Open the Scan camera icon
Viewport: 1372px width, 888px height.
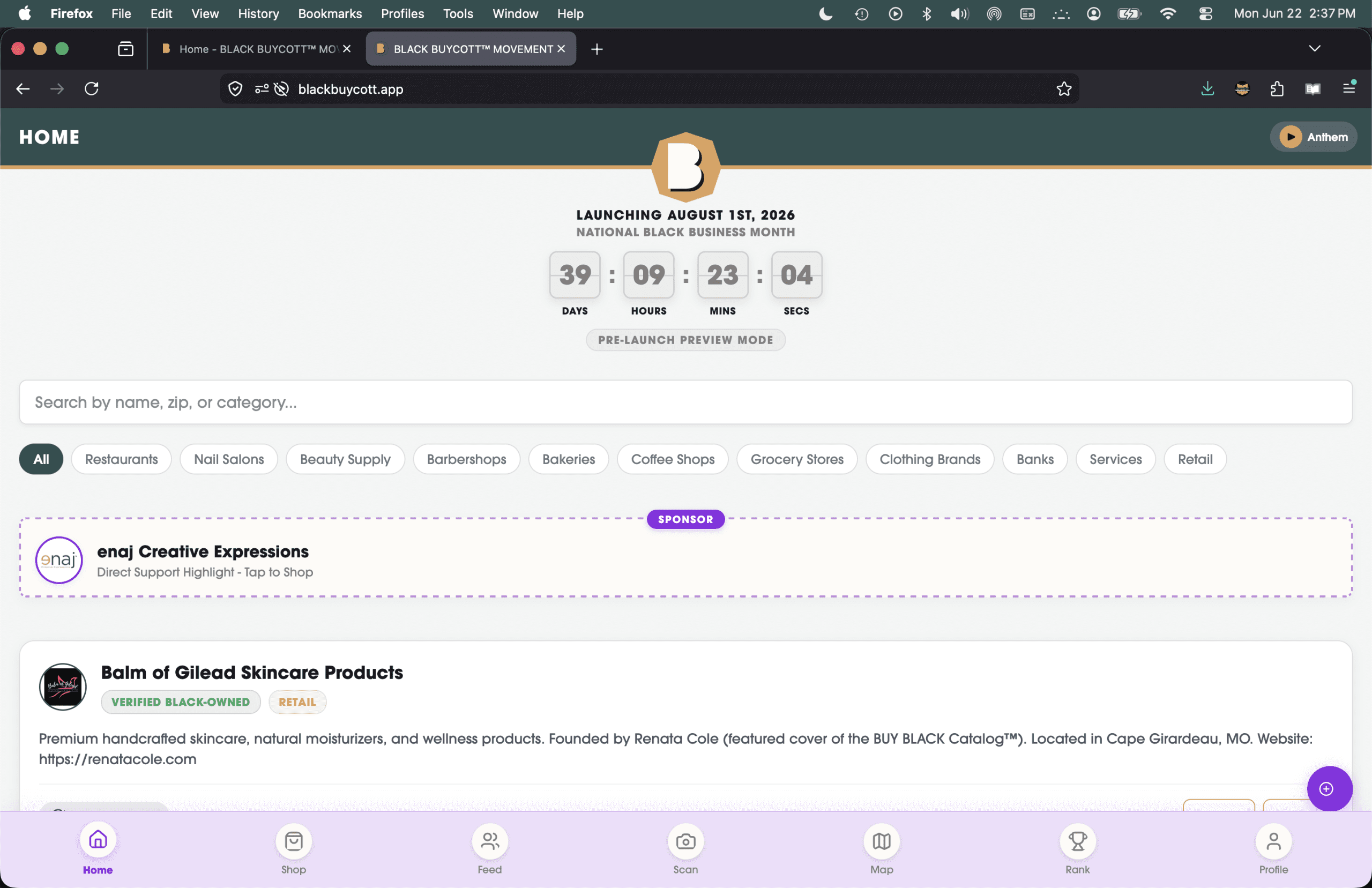(x=685, y=842)
